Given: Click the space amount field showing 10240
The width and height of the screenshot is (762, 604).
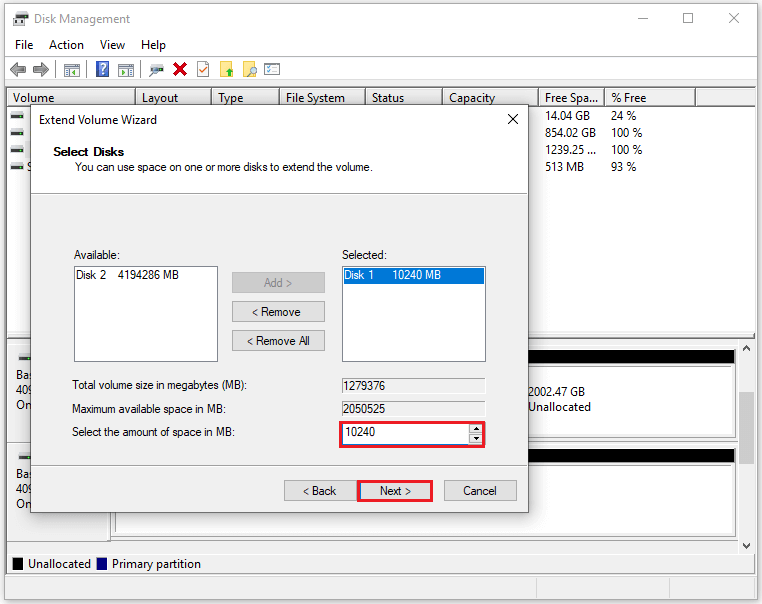Looking at the screenshot, I should click(x=406, y=432).
